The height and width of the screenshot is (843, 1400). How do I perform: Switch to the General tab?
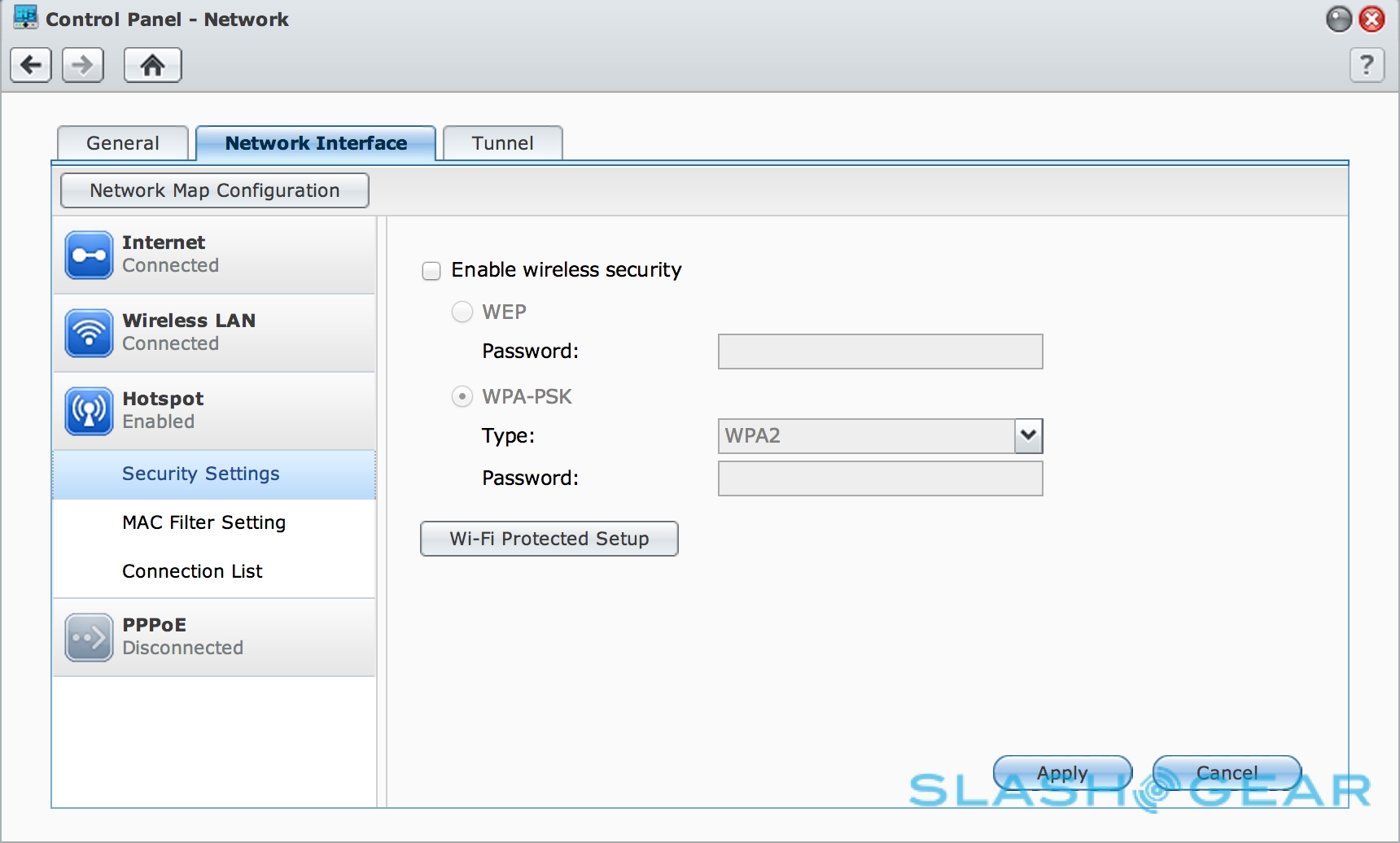pyautogui.click(x=123, y=143)
